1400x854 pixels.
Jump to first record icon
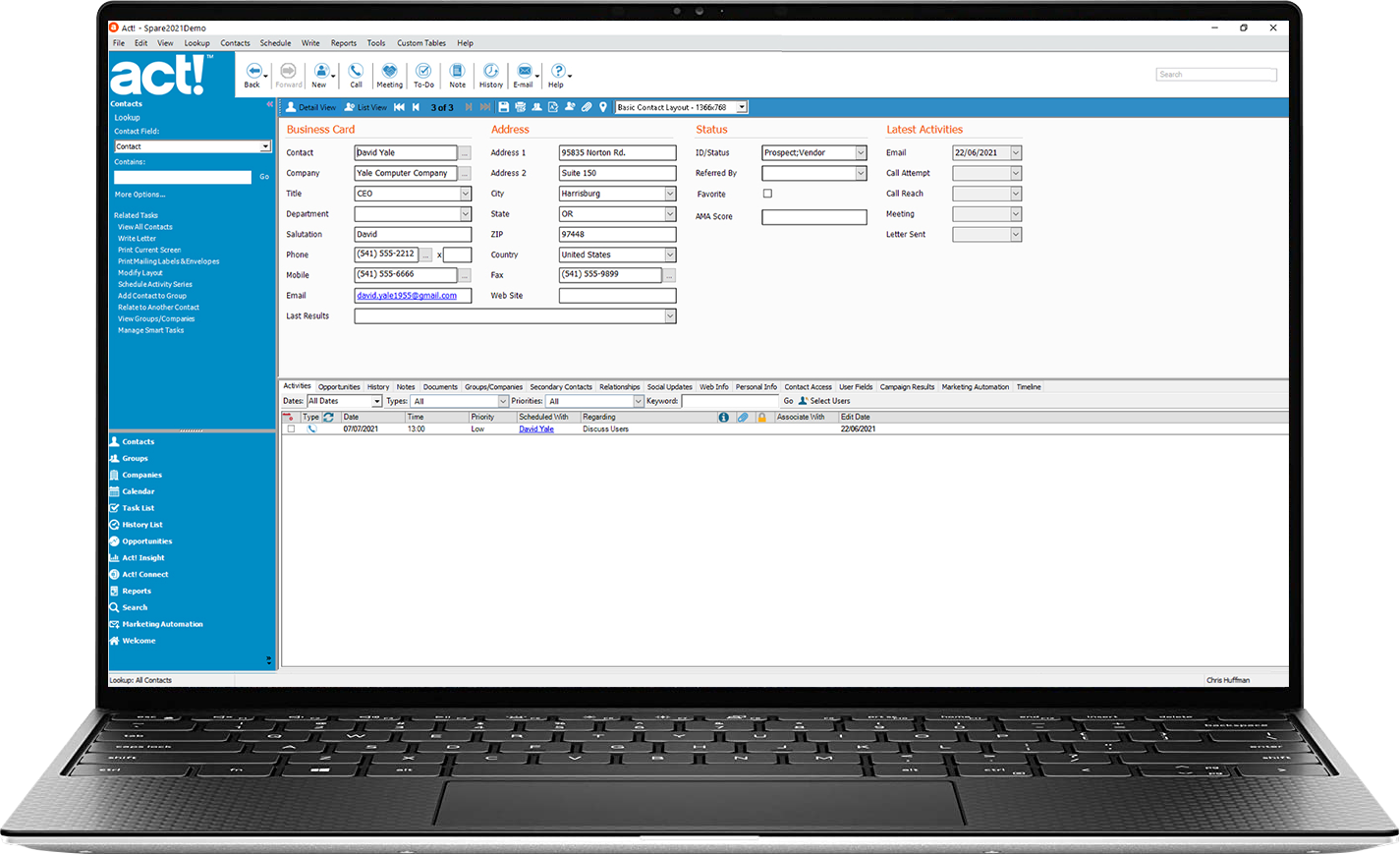[x=399, y=107]
